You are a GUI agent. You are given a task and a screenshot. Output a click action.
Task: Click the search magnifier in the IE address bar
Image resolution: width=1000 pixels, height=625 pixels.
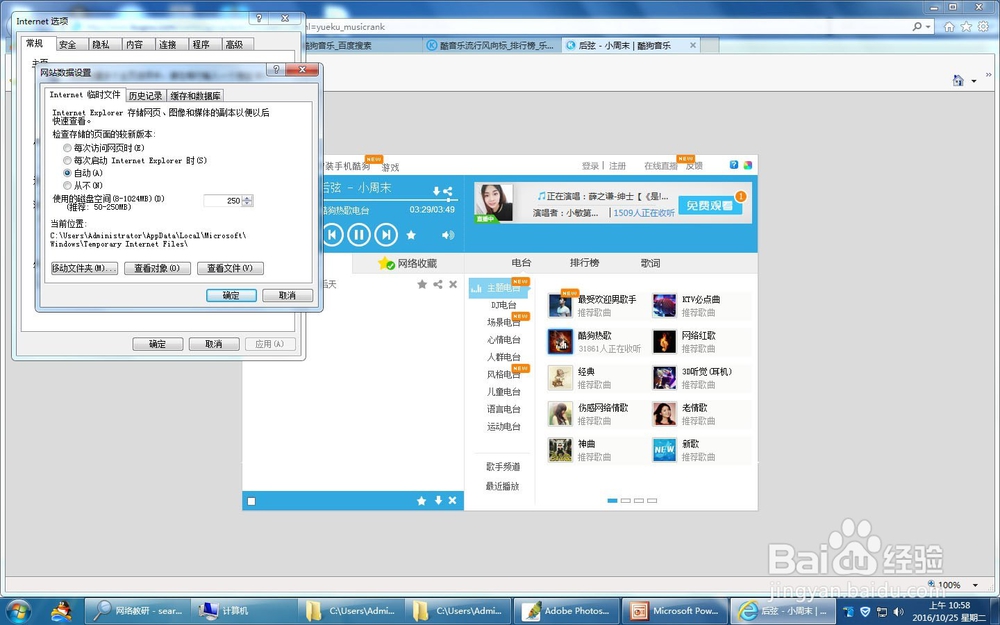917,26
